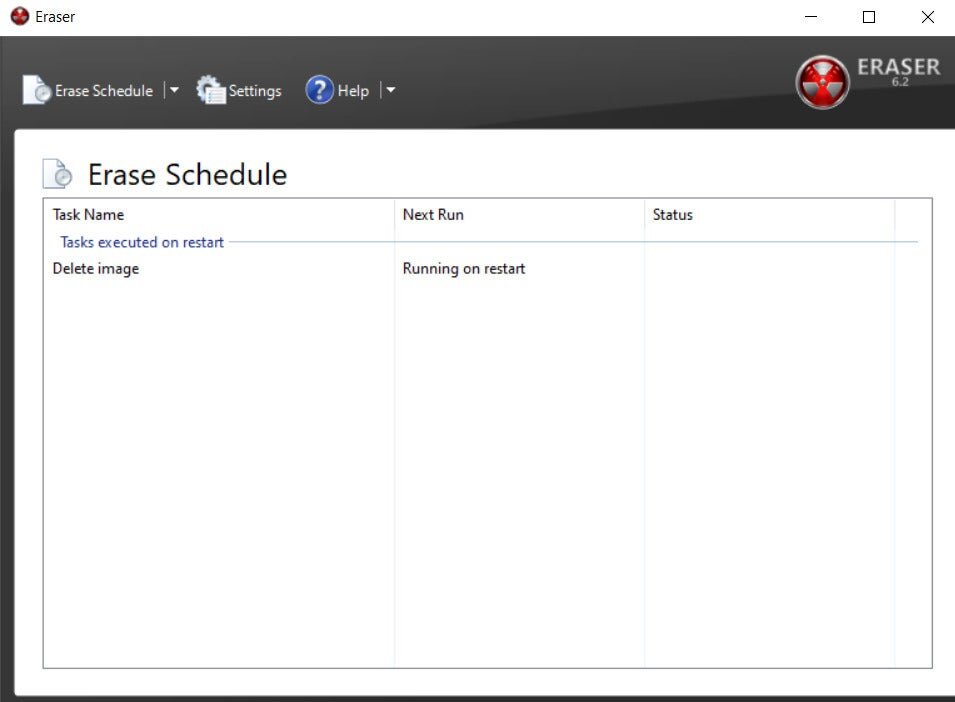Click the Settings toolbar label
Viewport: 955px width, 702px height.
255,91
